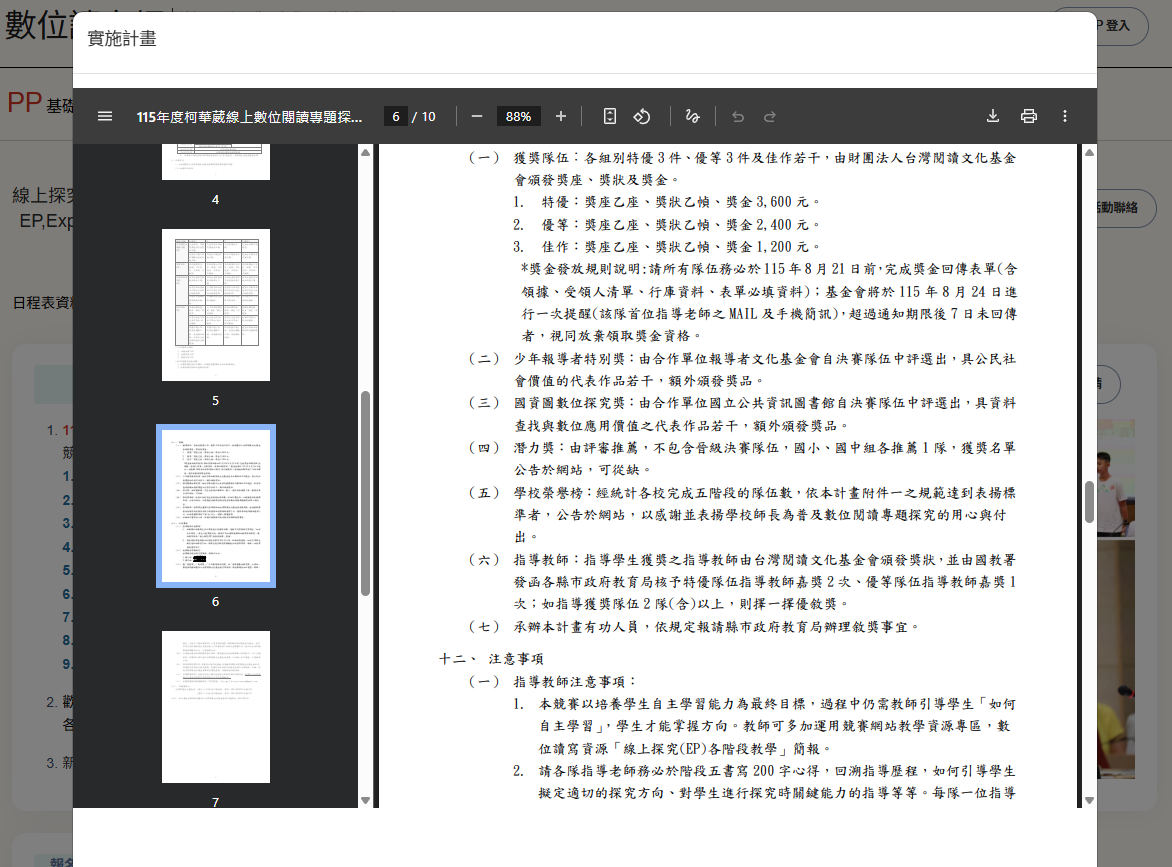This screenshot has height=867, width=1172.
Task: Toggle the PDF sidebar menu icon
Action: (x=105, y=116)
